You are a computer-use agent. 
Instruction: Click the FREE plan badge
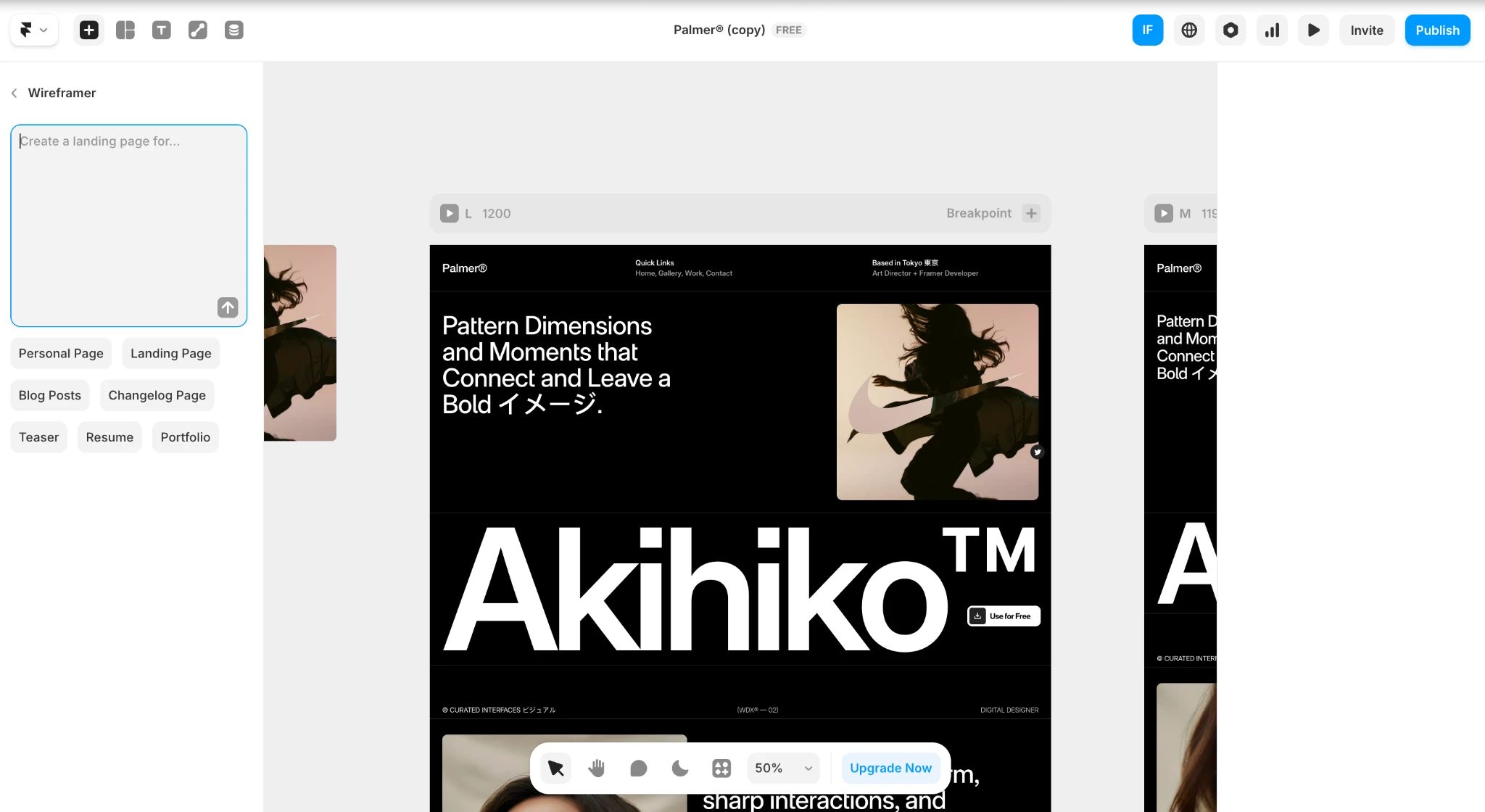789,30
